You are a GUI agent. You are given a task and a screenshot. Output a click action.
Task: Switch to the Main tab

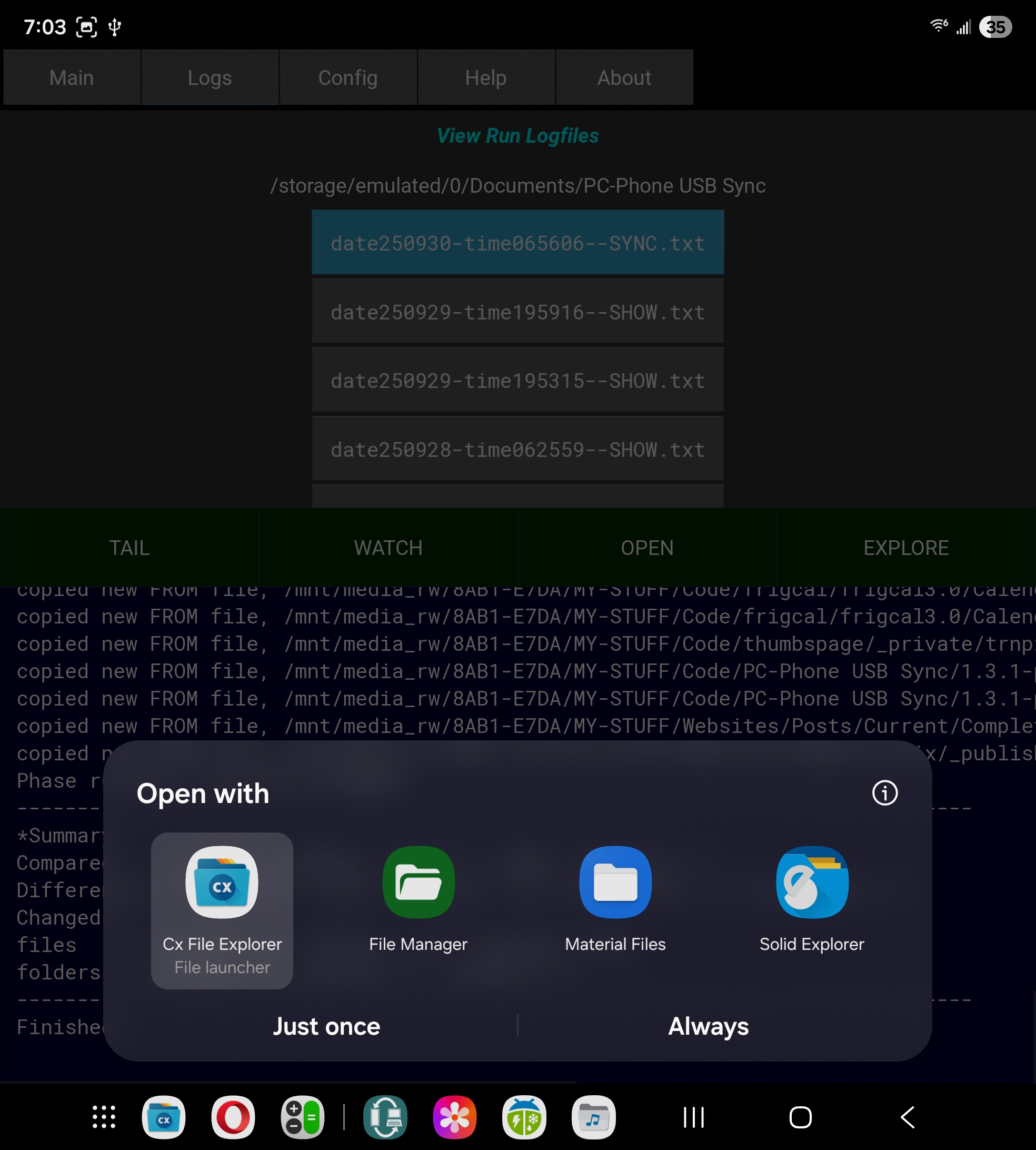coord(72,77)
